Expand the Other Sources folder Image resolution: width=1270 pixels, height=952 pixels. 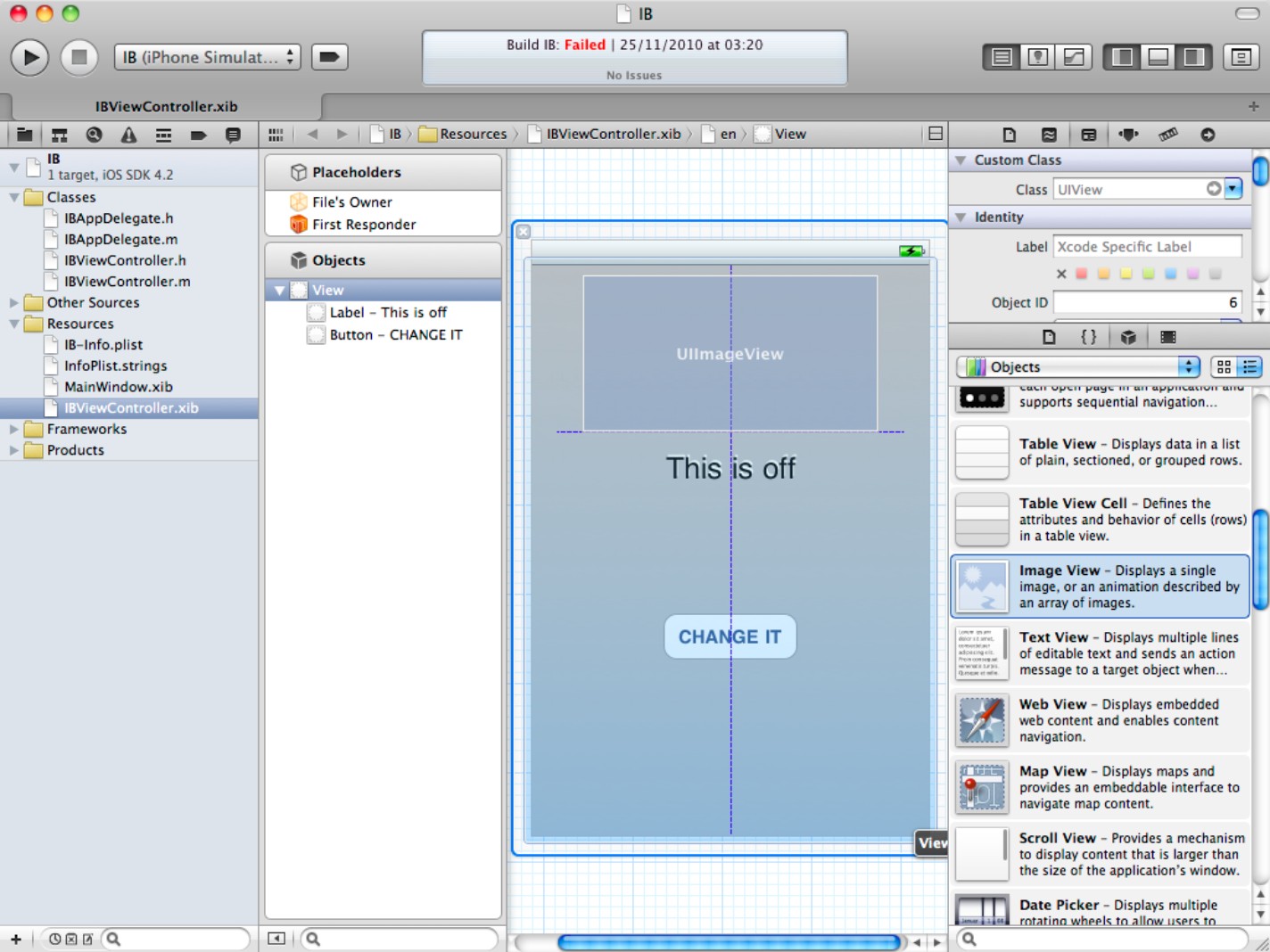coord(13,302)
